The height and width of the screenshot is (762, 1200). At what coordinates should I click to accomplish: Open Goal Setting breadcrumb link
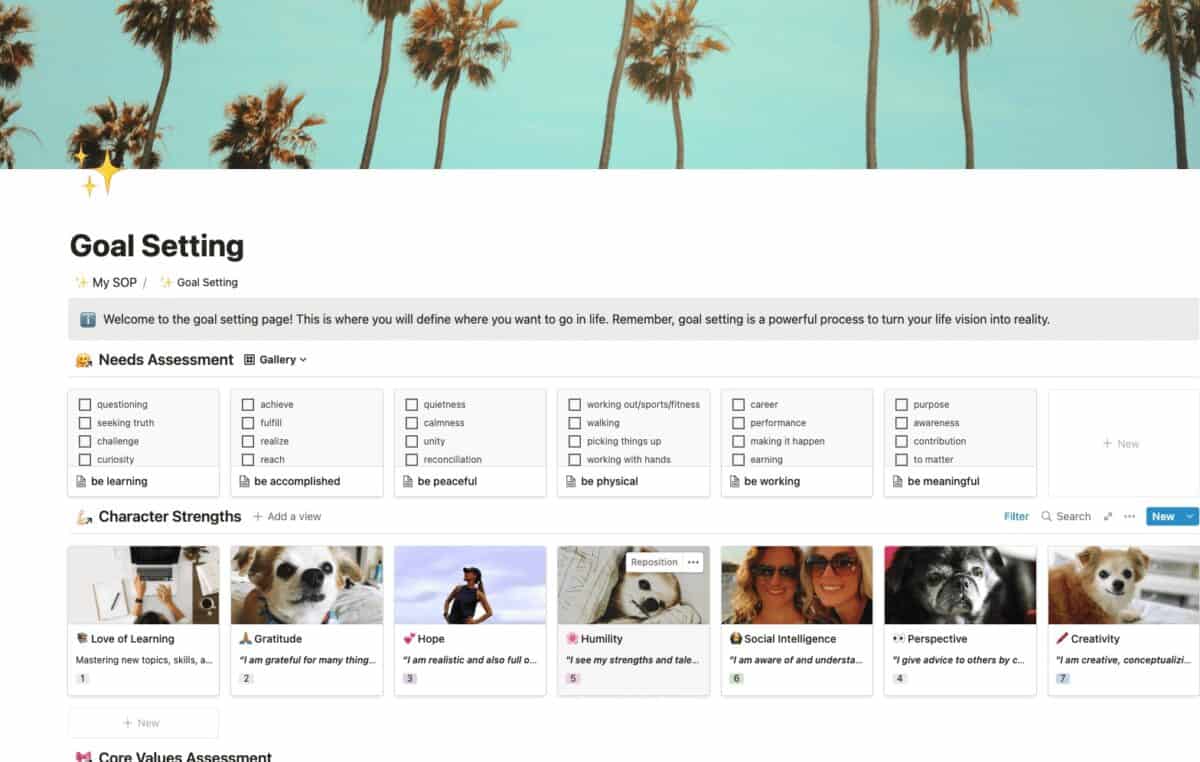pos(199,283)
